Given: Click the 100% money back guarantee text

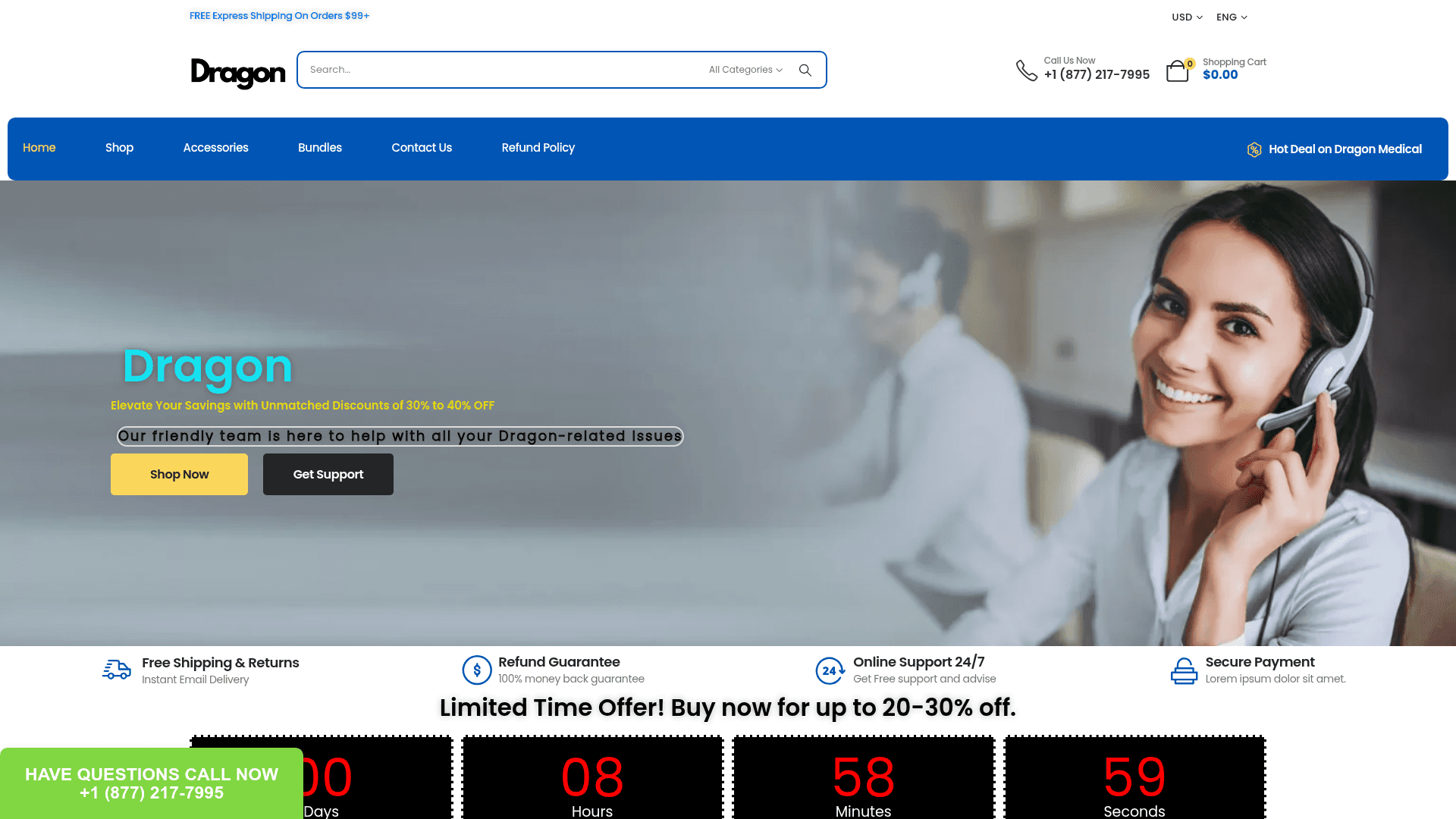Looking at the screenshot, I should click(571, 679).
